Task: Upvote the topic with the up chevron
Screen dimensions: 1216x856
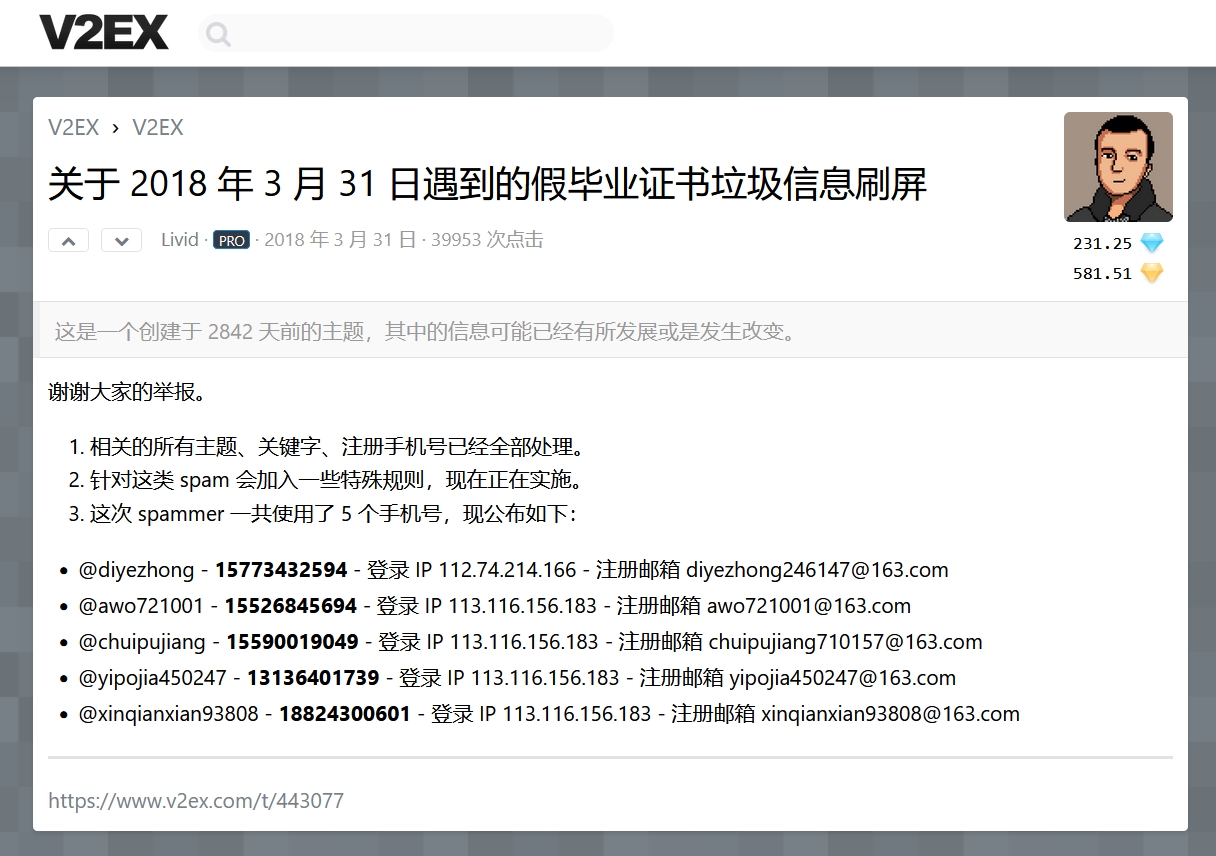Action: pyautogui.click(x=68, y=240)
